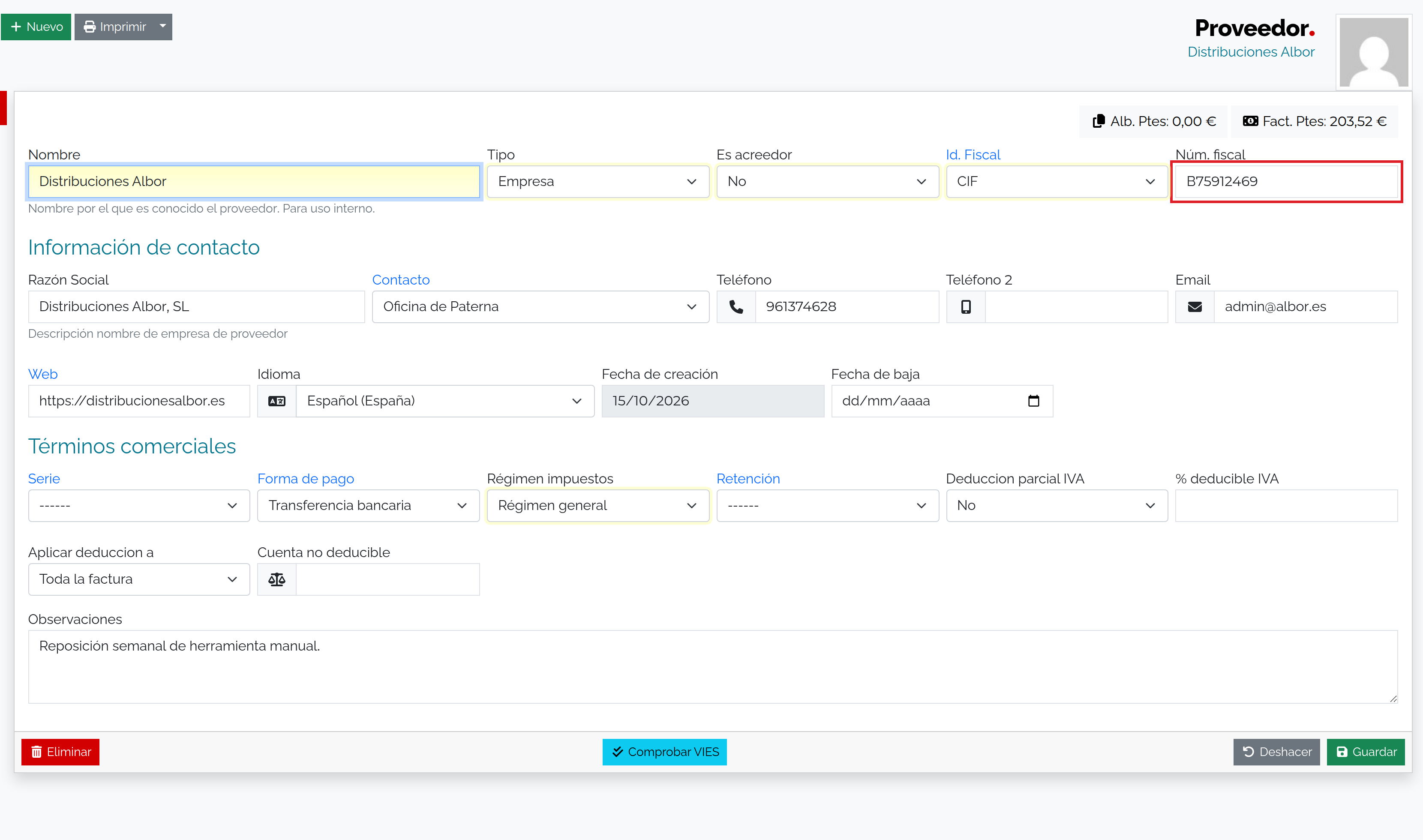Follow the Web label link
The width and height of the screenshot is (1423, 840).
[x=43, y=375]
